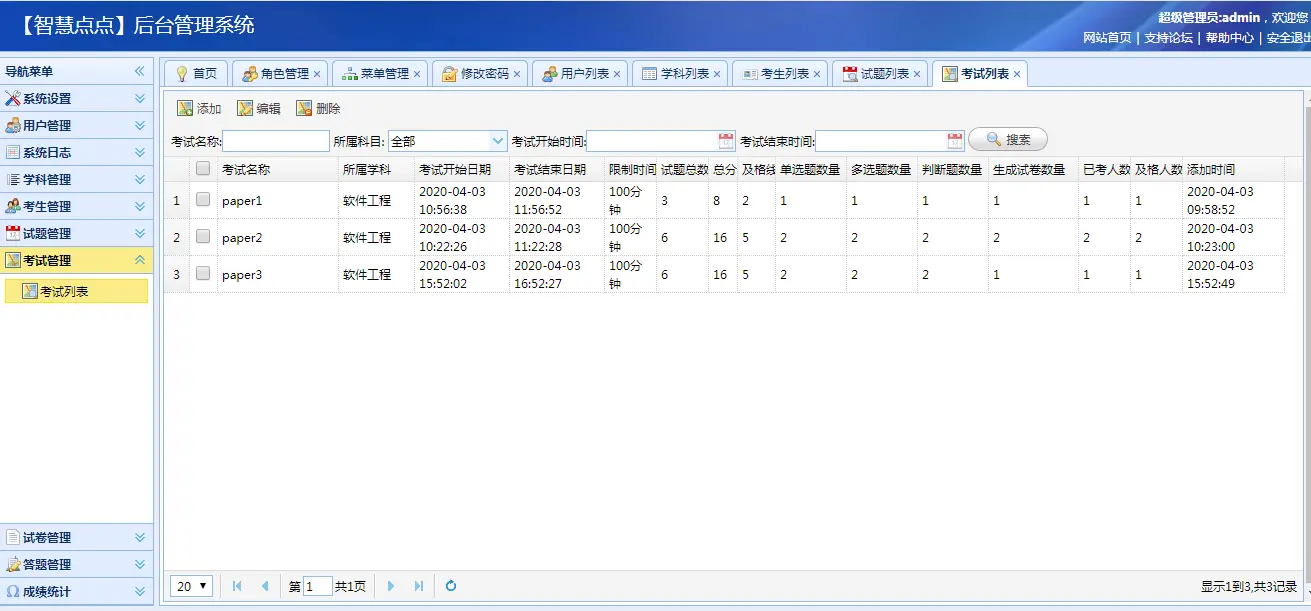The image size is (1311, 611).
Task: Click the 安全退出 logout link
Action: click(1288, 38)
